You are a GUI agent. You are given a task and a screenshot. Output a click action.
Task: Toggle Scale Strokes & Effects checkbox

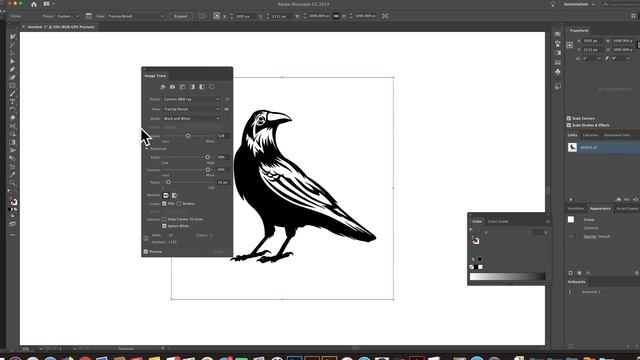[569, 125]
